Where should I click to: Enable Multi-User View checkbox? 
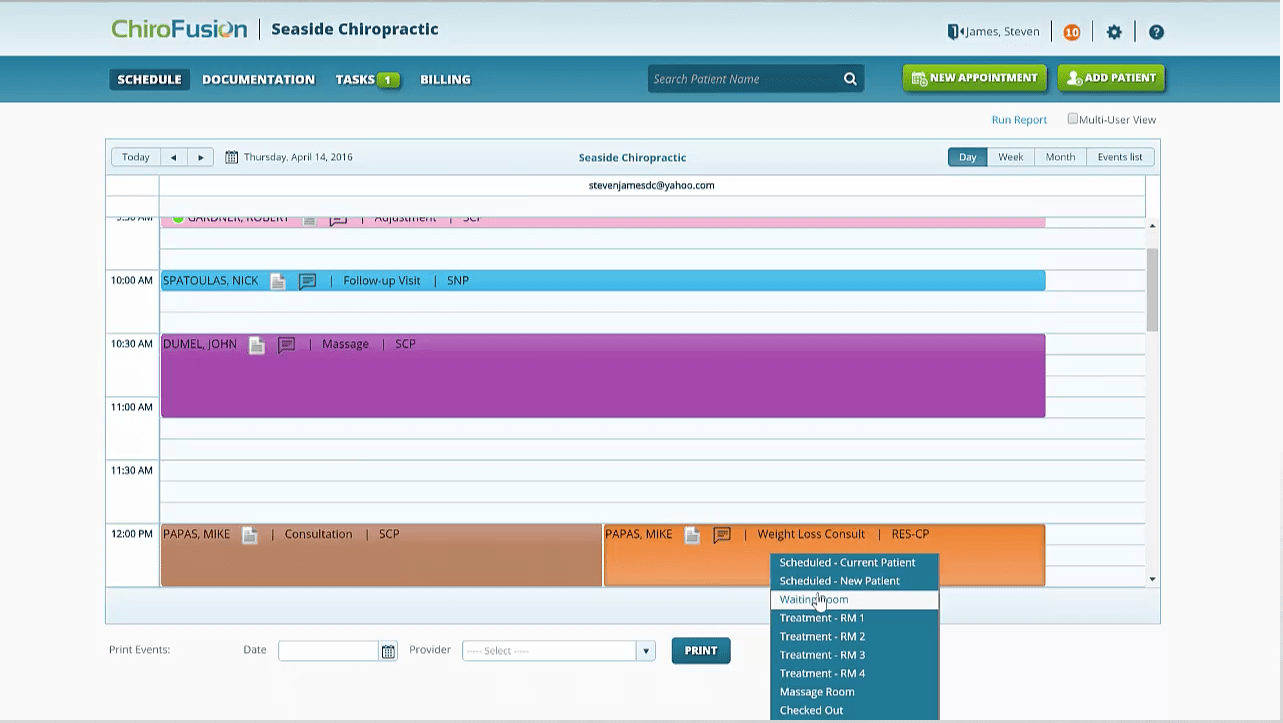coord(1072,119)
